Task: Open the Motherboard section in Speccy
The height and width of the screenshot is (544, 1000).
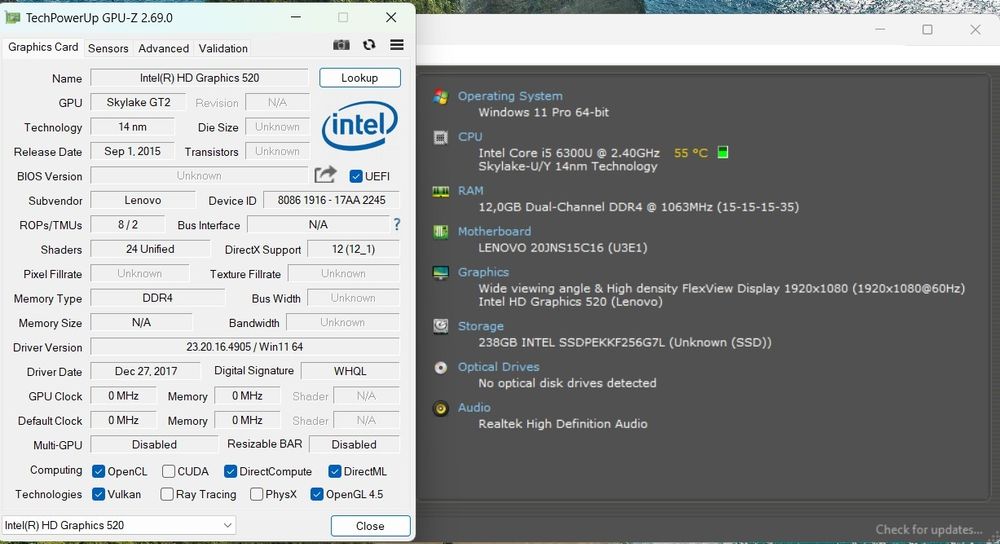Action: click(494, 232)
